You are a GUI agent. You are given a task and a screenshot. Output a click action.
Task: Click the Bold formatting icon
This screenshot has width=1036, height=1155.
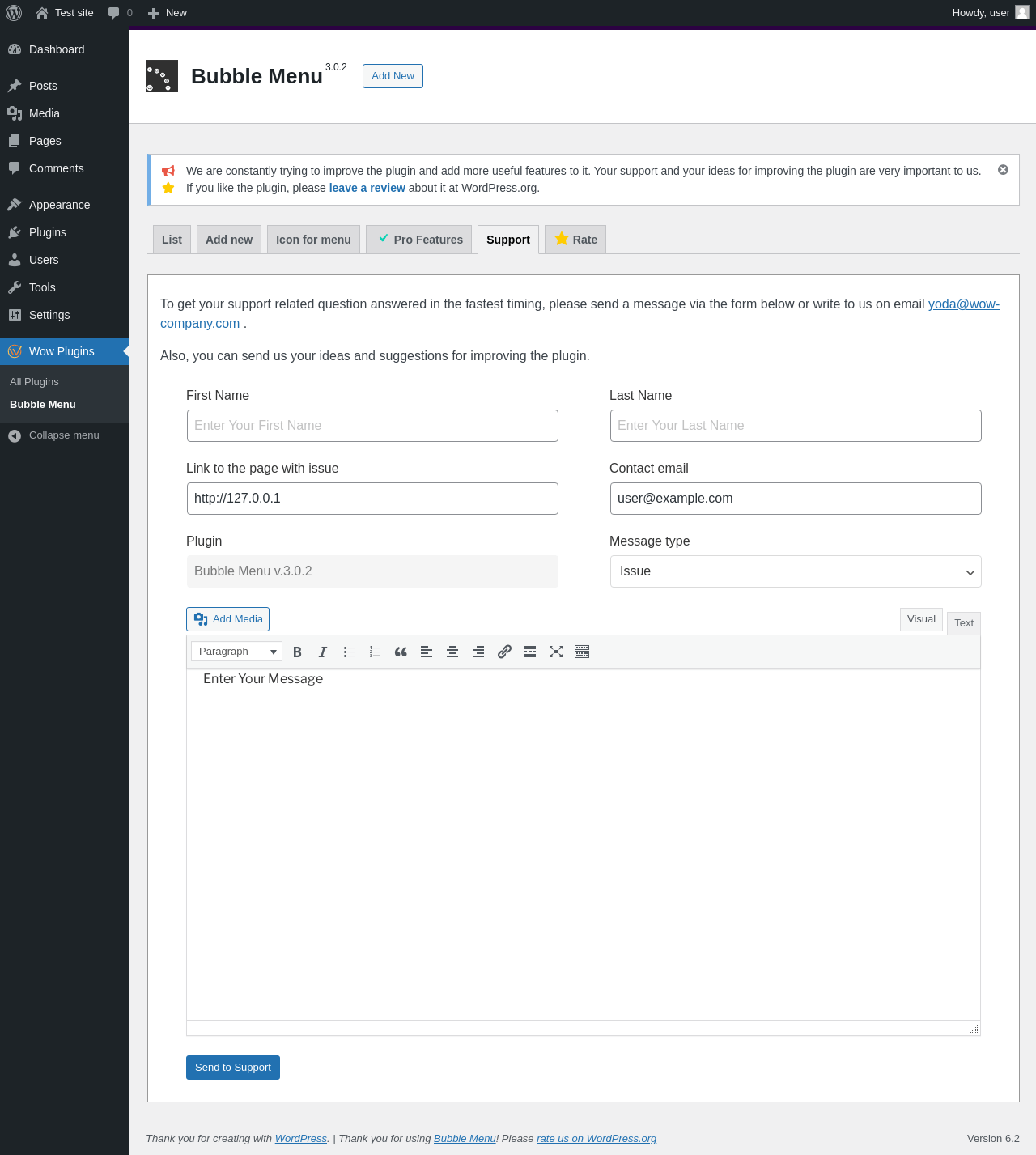tap(297, 652)
